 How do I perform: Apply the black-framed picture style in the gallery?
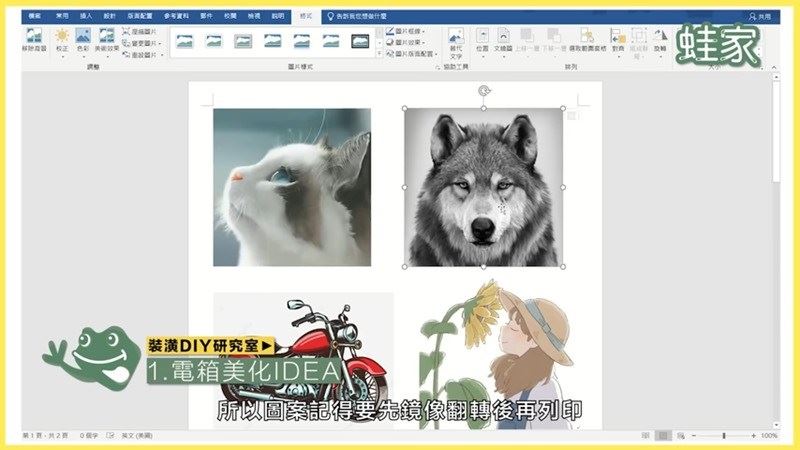[x=360, y=41]
